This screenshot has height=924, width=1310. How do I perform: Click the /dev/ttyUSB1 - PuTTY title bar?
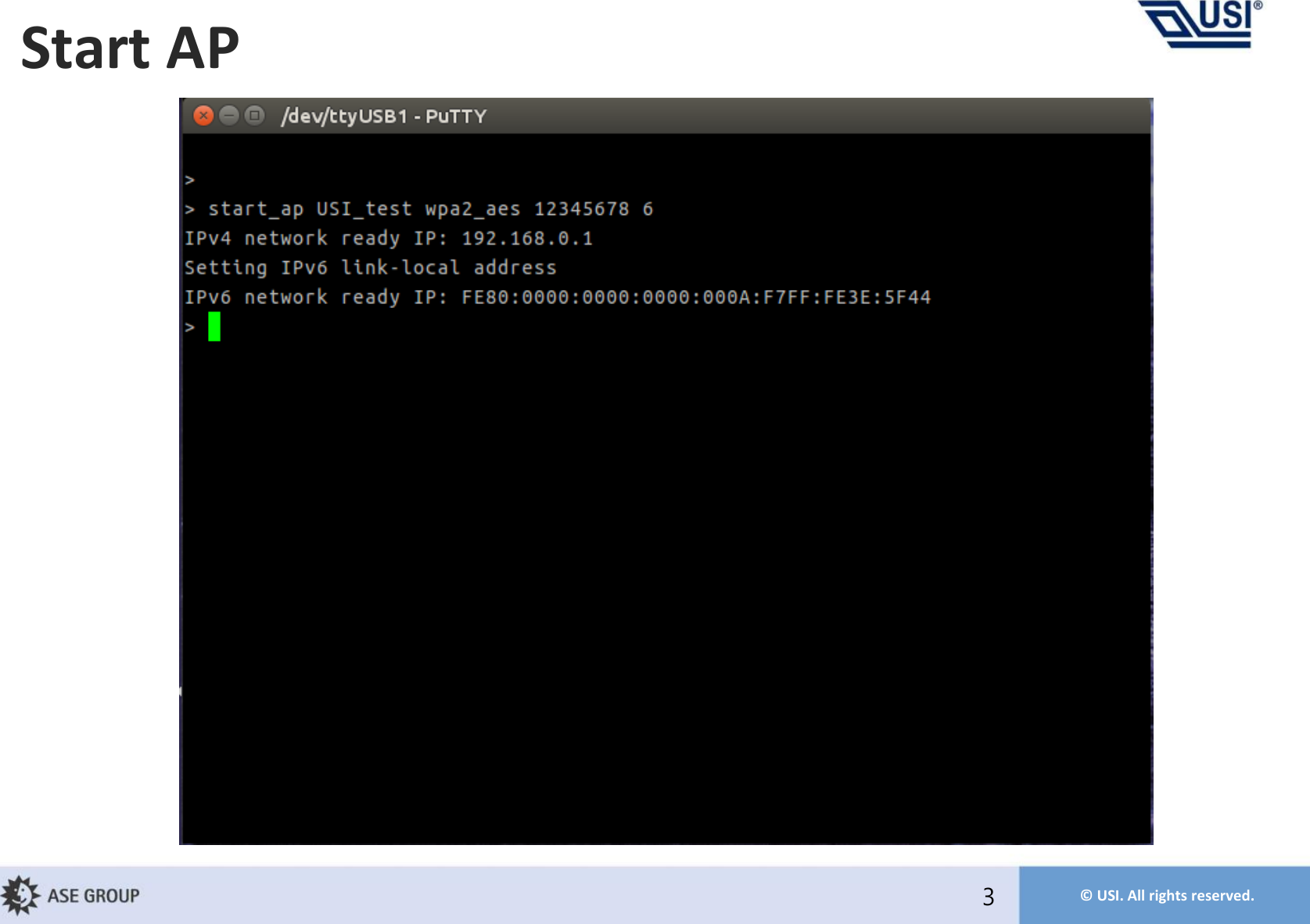tap(666, 116)
